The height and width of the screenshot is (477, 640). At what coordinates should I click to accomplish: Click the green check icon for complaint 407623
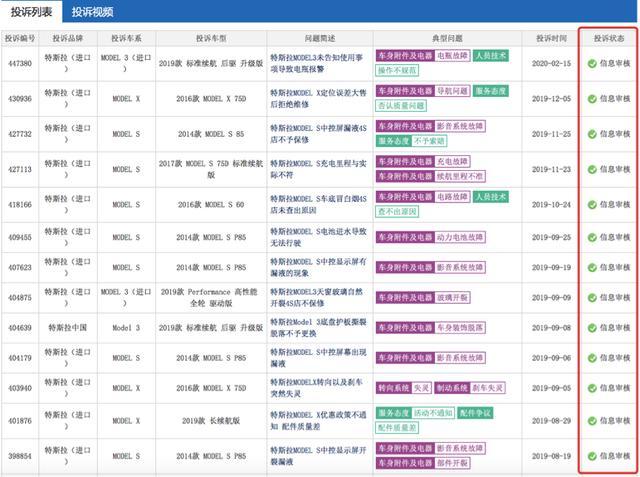(592, 267)
